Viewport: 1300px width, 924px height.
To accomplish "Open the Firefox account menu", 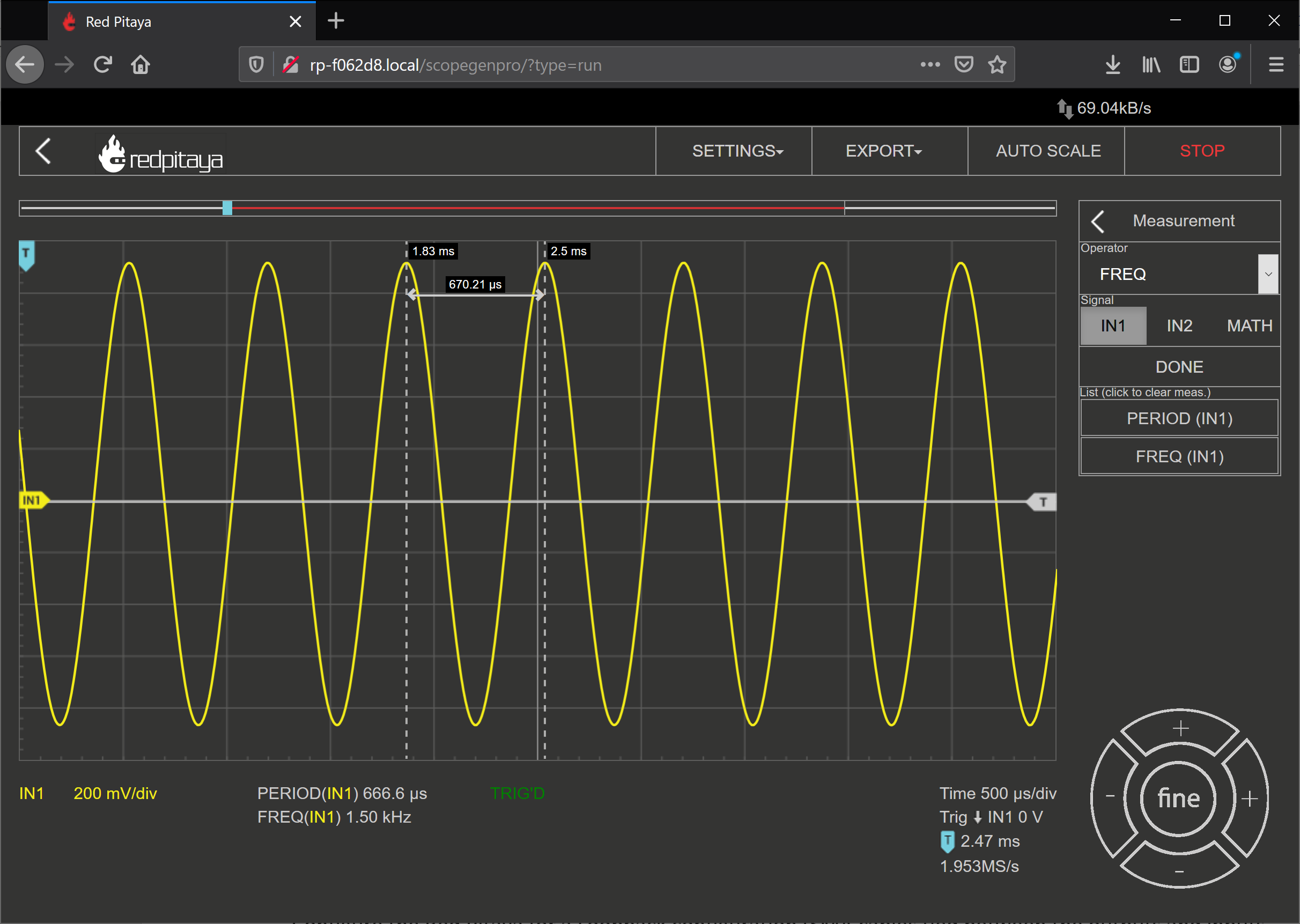I will click(x=1228, y=64).
